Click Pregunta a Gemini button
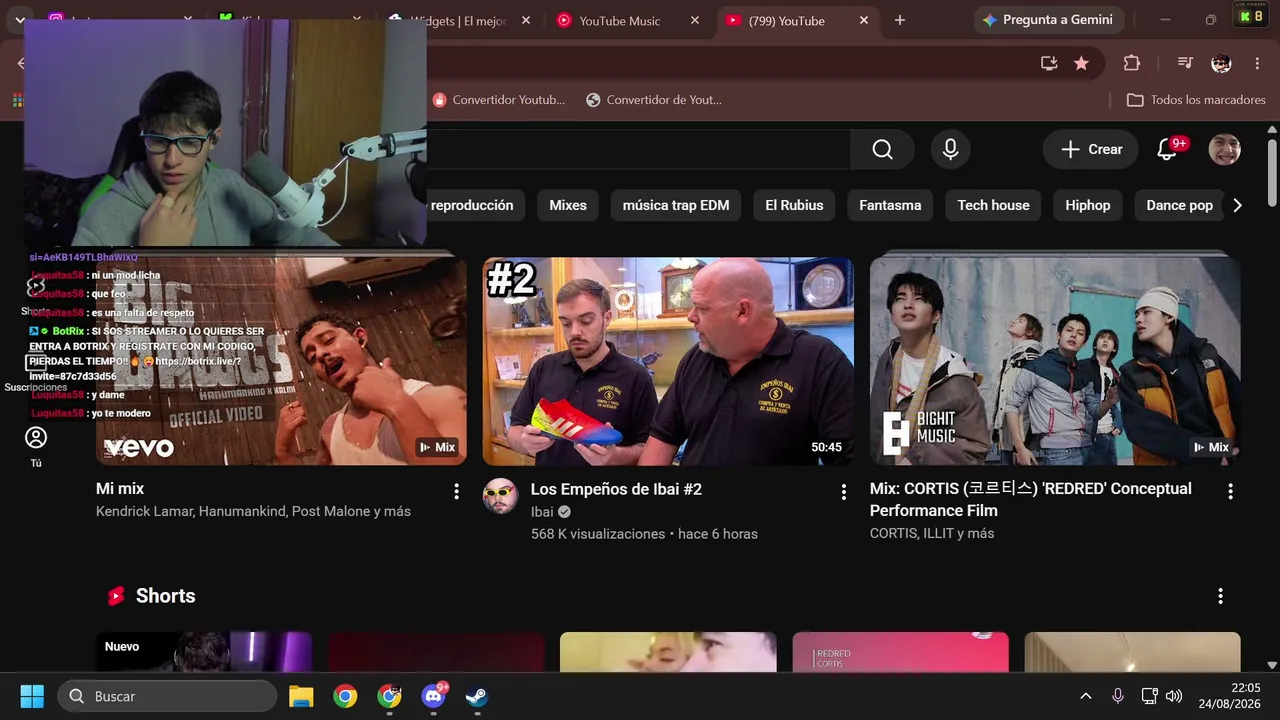Screen dimensions: 1280x720 point(1048,20)
